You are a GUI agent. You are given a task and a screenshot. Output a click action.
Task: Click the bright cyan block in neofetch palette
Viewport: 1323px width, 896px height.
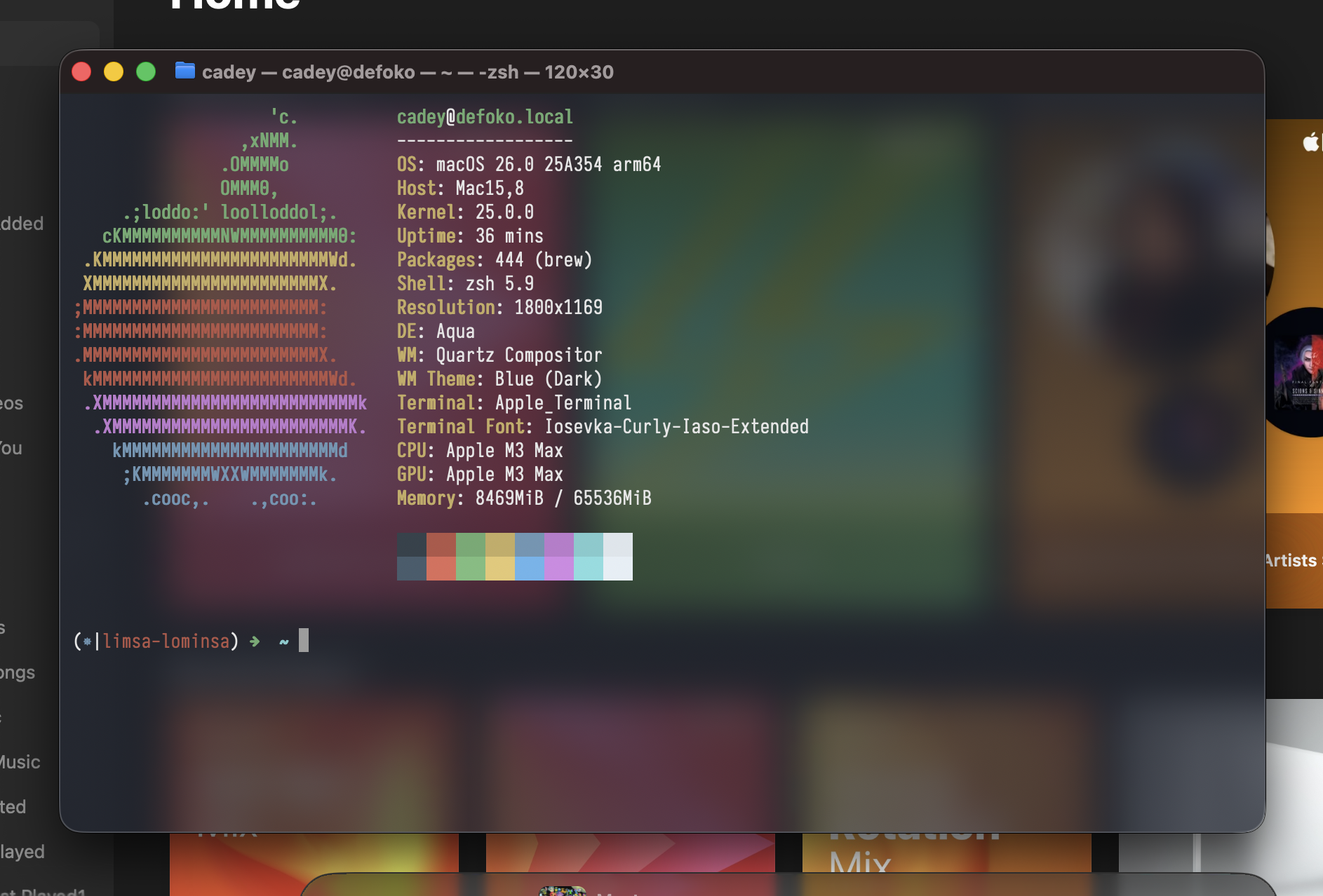point(588,568)
